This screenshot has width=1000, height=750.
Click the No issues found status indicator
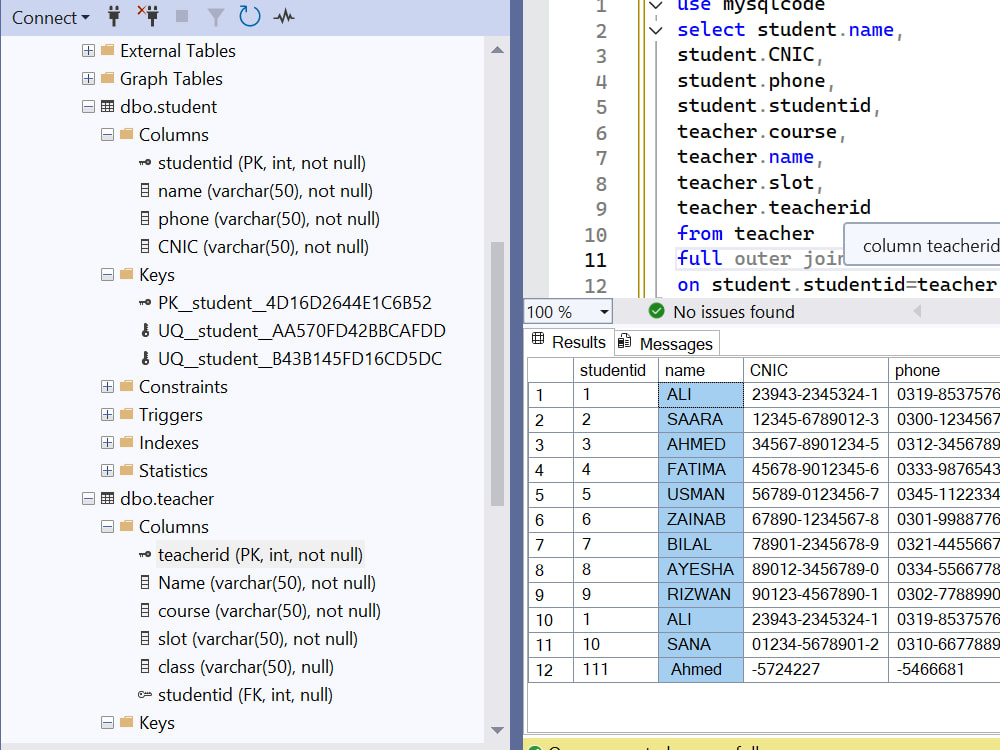tap(721, 311)
